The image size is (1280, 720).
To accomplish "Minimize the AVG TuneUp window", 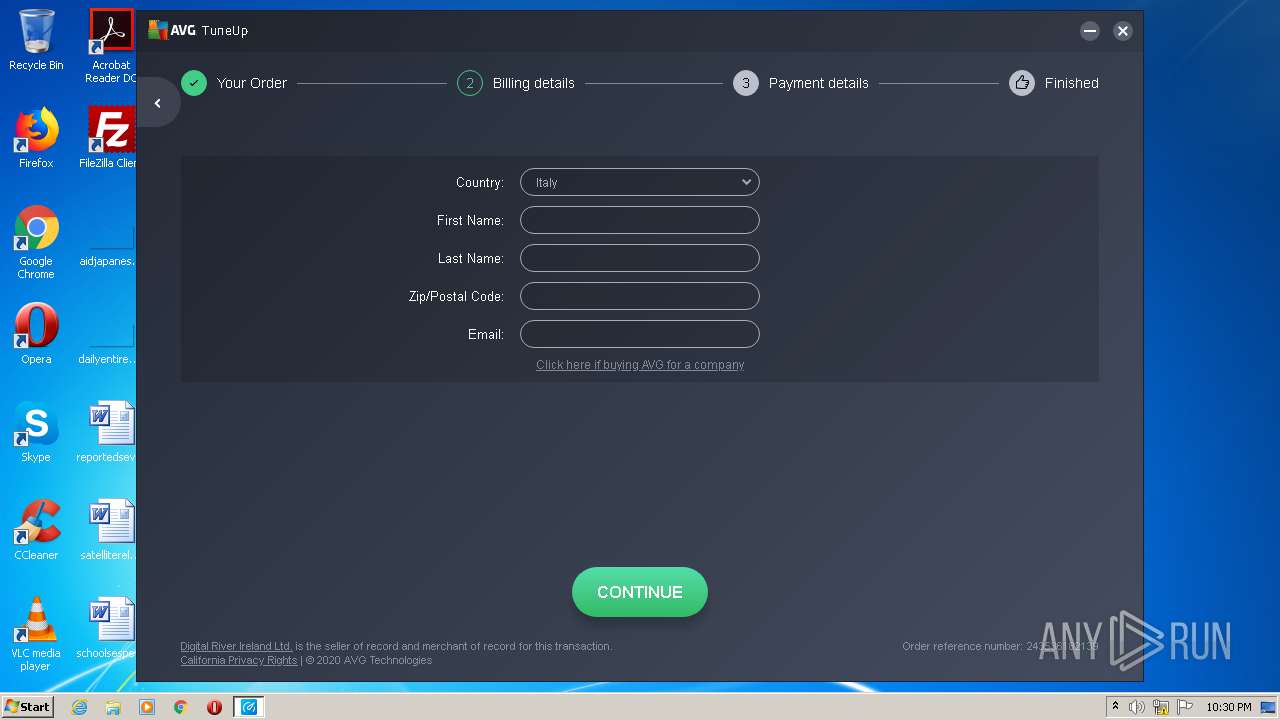I will [x=1090, y=31].
